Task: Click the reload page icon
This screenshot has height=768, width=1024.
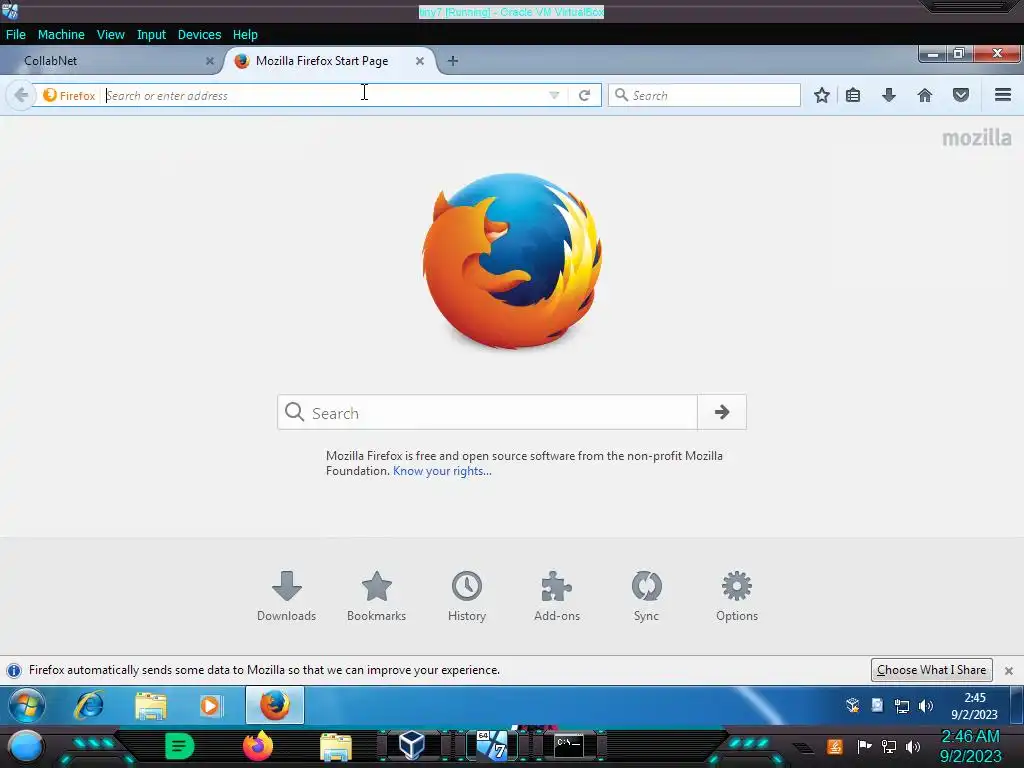Action: click(584, 95)
